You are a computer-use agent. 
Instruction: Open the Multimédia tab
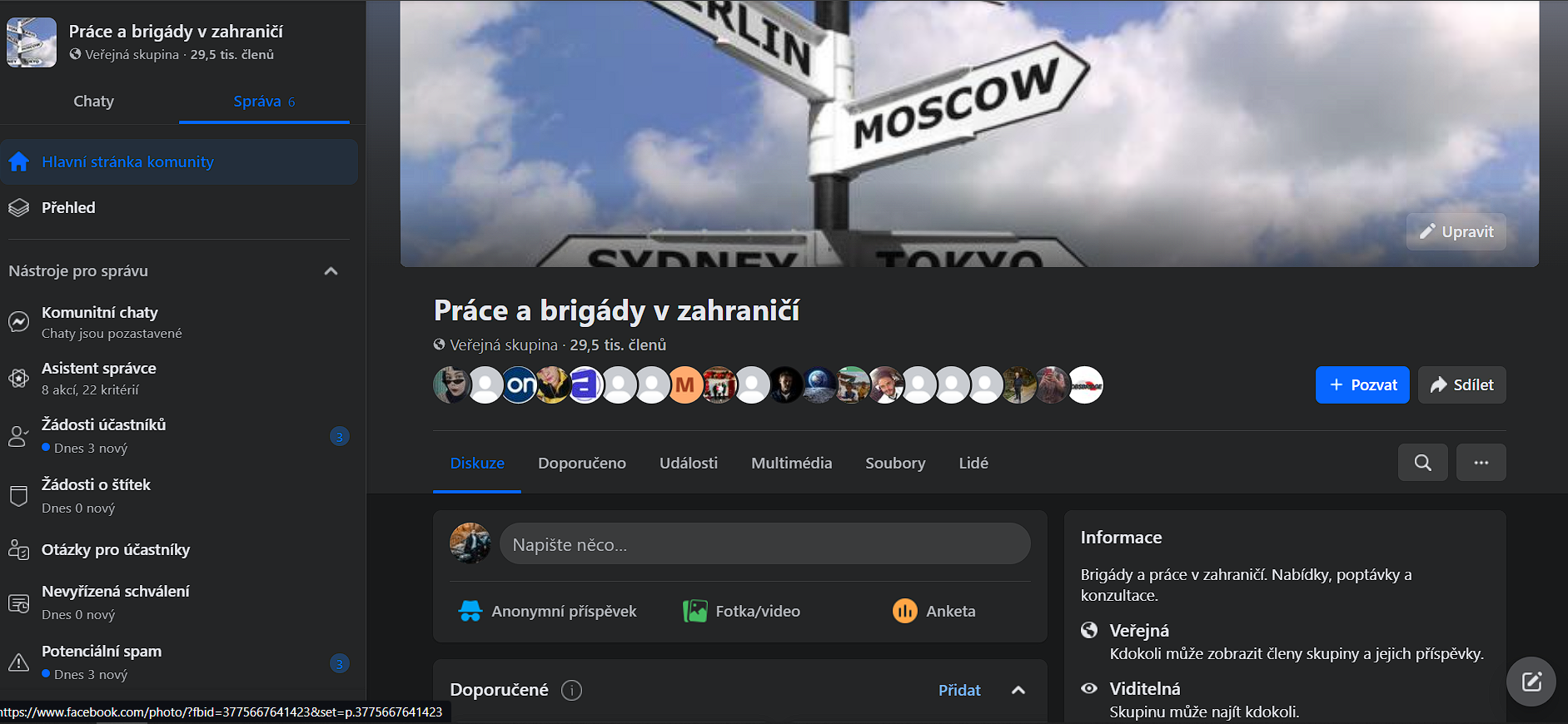click(x=791, y=463)
